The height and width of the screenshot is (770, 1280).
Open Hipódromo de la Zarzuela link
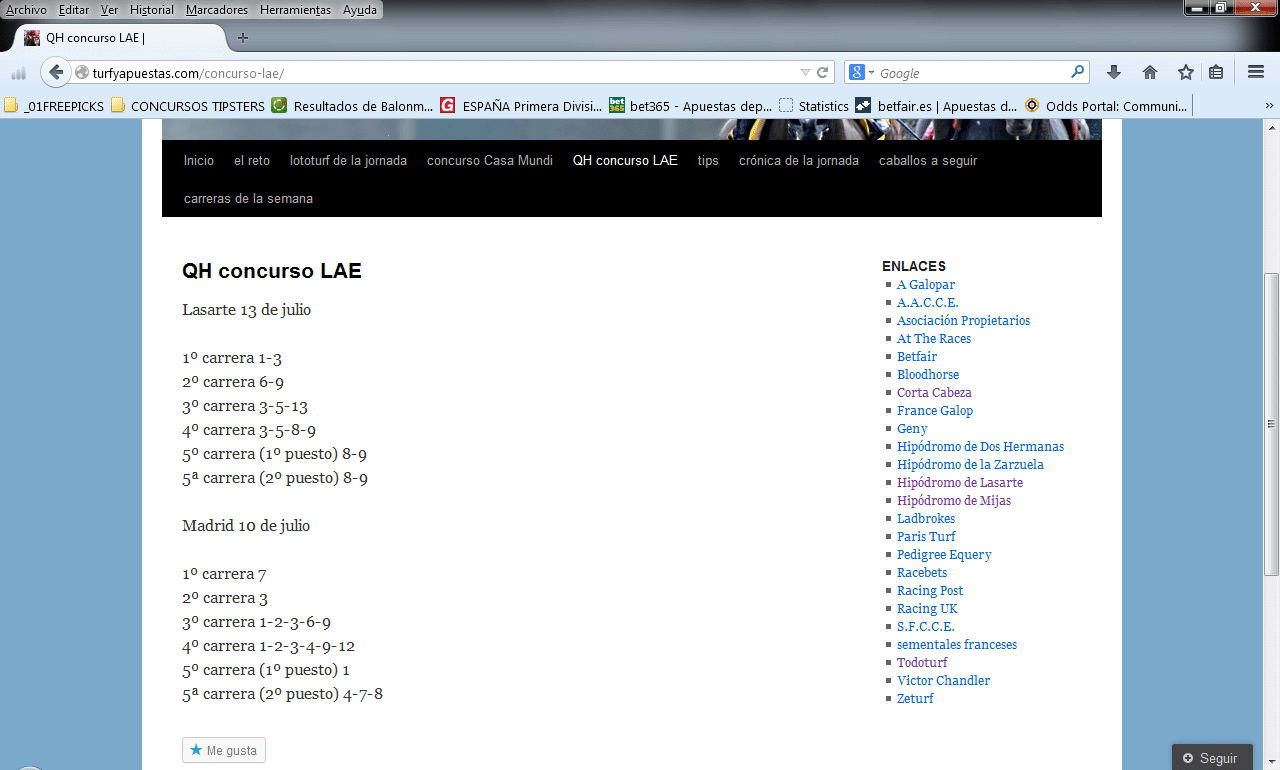(970, 465)
